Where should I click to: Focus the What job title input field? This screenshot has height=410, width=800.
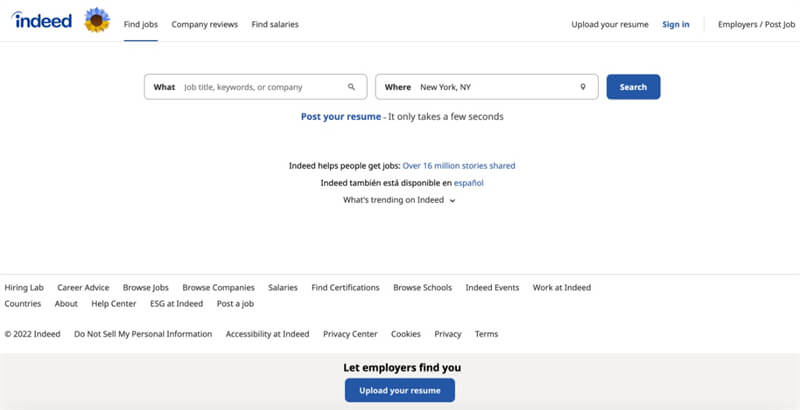[260, 87]
